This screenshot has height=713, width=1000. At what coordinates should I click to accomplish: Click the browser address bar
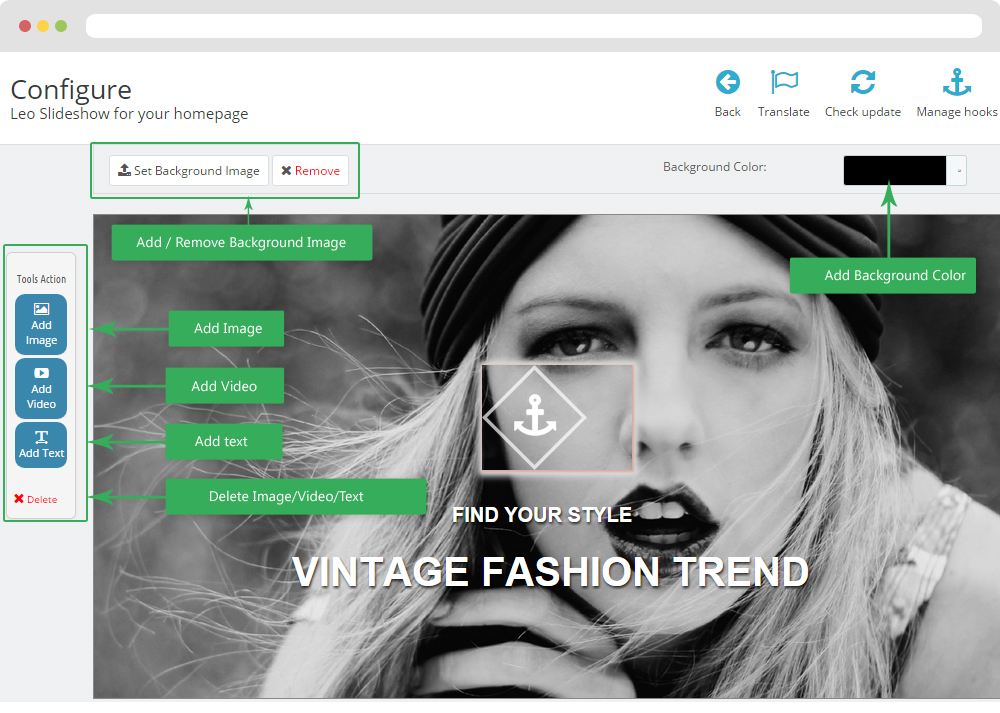tap(534, 26)
